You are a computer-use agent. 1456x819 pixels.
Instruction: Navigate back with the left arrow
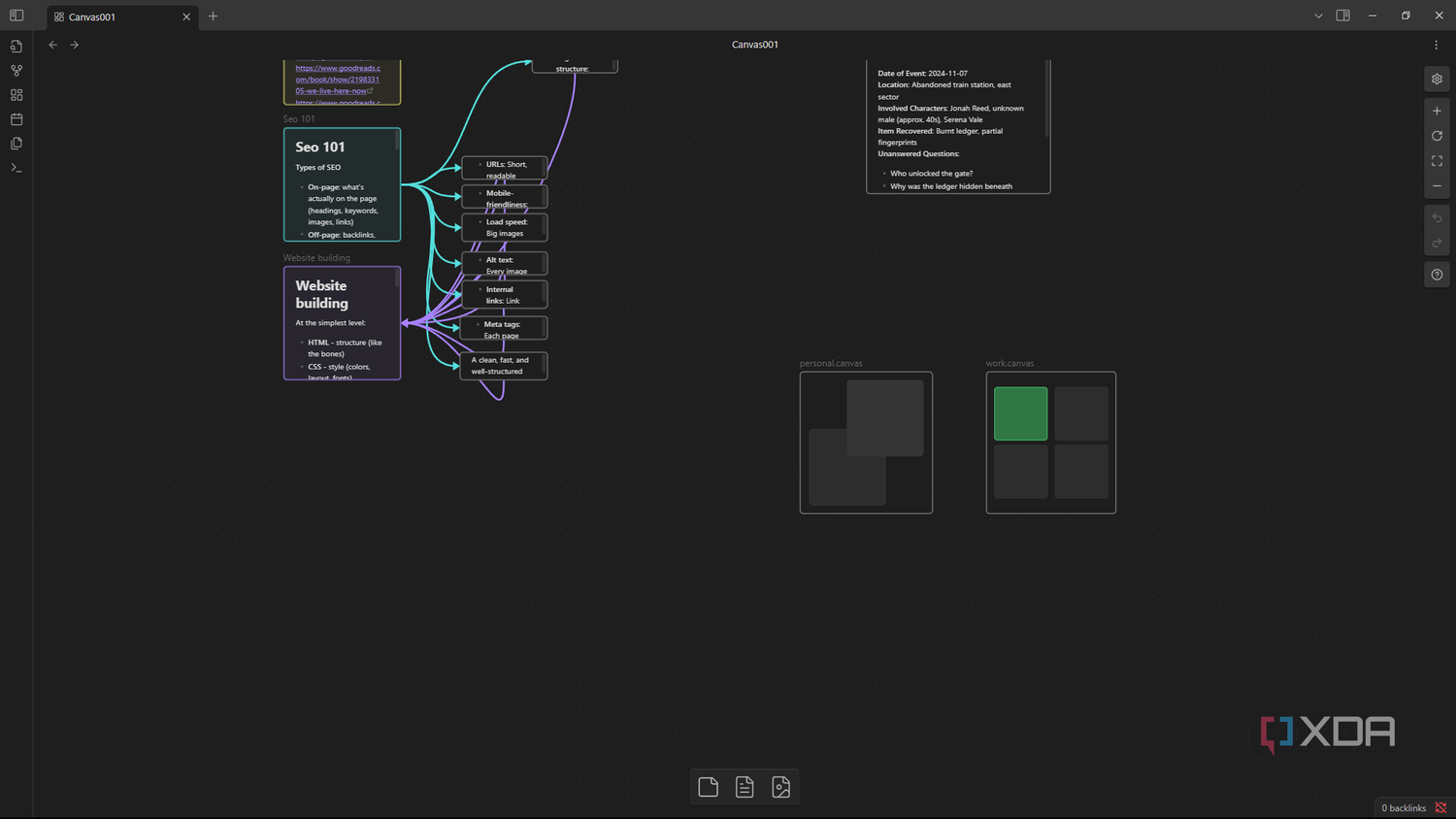[x=53, y=45]
